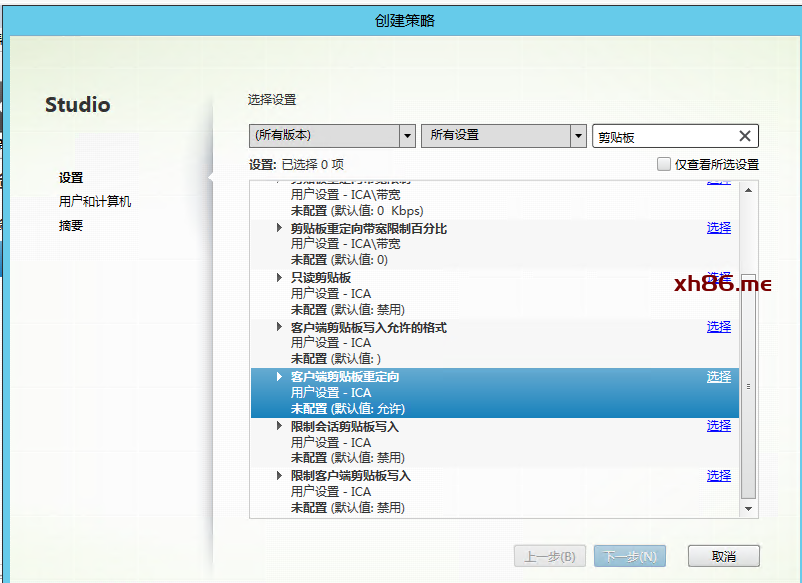This screenshot has width=802, height=583.
Task: Click 选择 link for 剪贴板重定向带宽限制百分比
Action: pos(718,228)
